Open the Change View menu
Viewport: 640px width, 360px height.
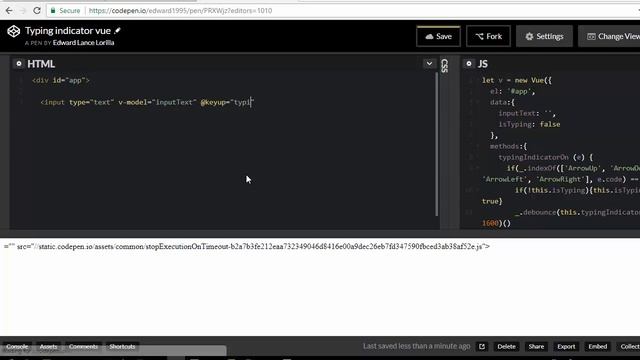point(610,36)
